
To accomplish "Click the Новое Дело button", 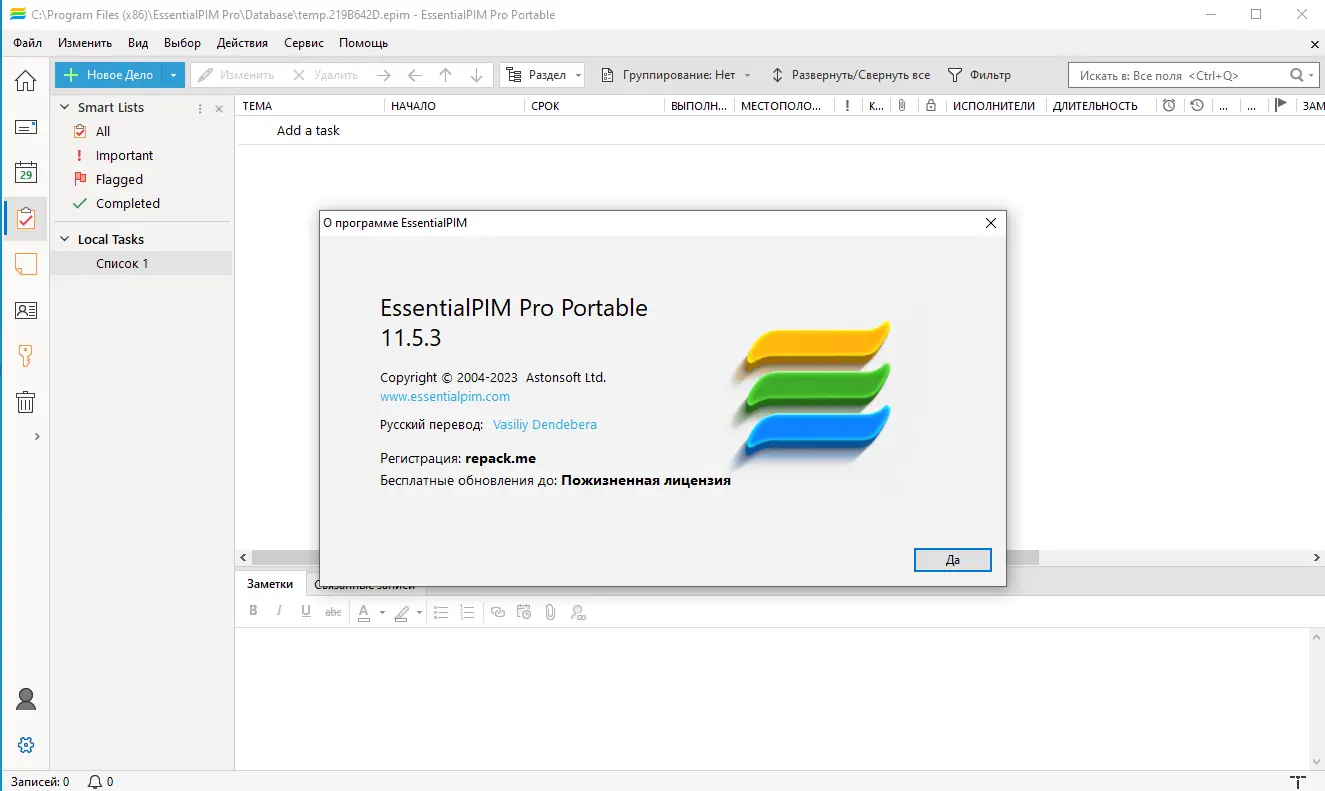I will [x=108, y=75].
